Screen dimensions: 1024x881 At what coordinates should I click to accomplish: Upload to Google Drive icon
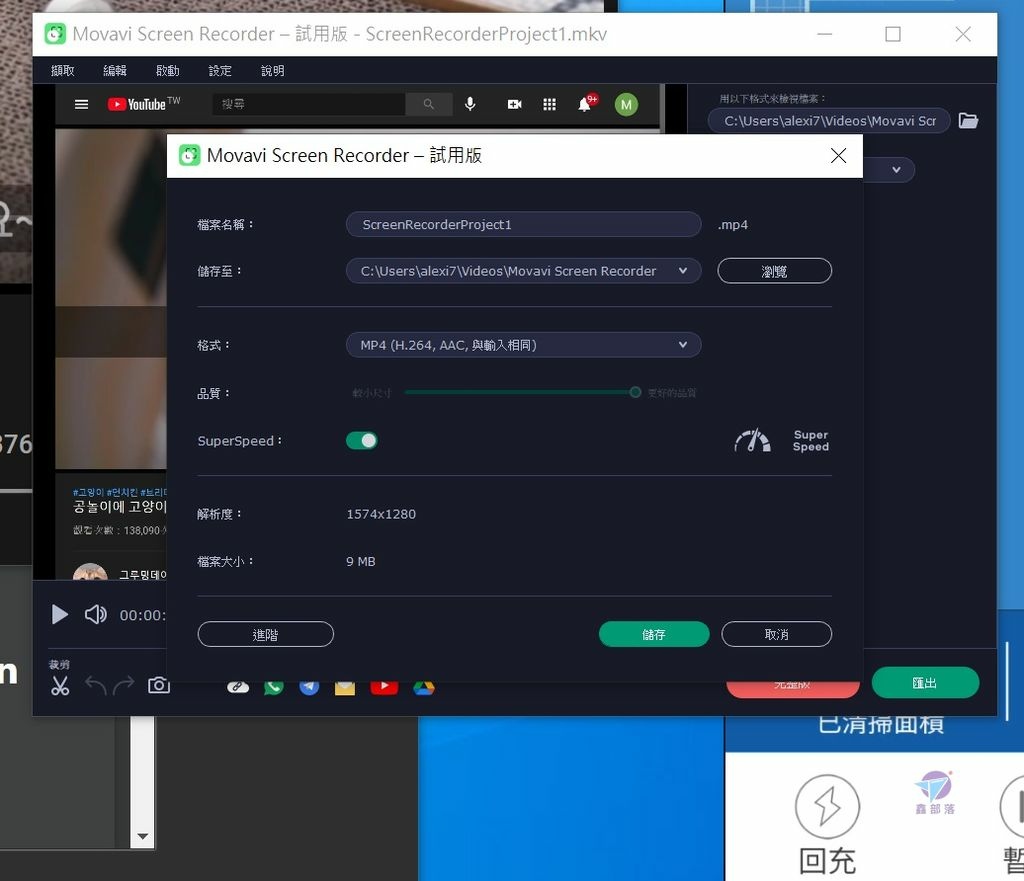pyautogui.click(x=423, y=688)
